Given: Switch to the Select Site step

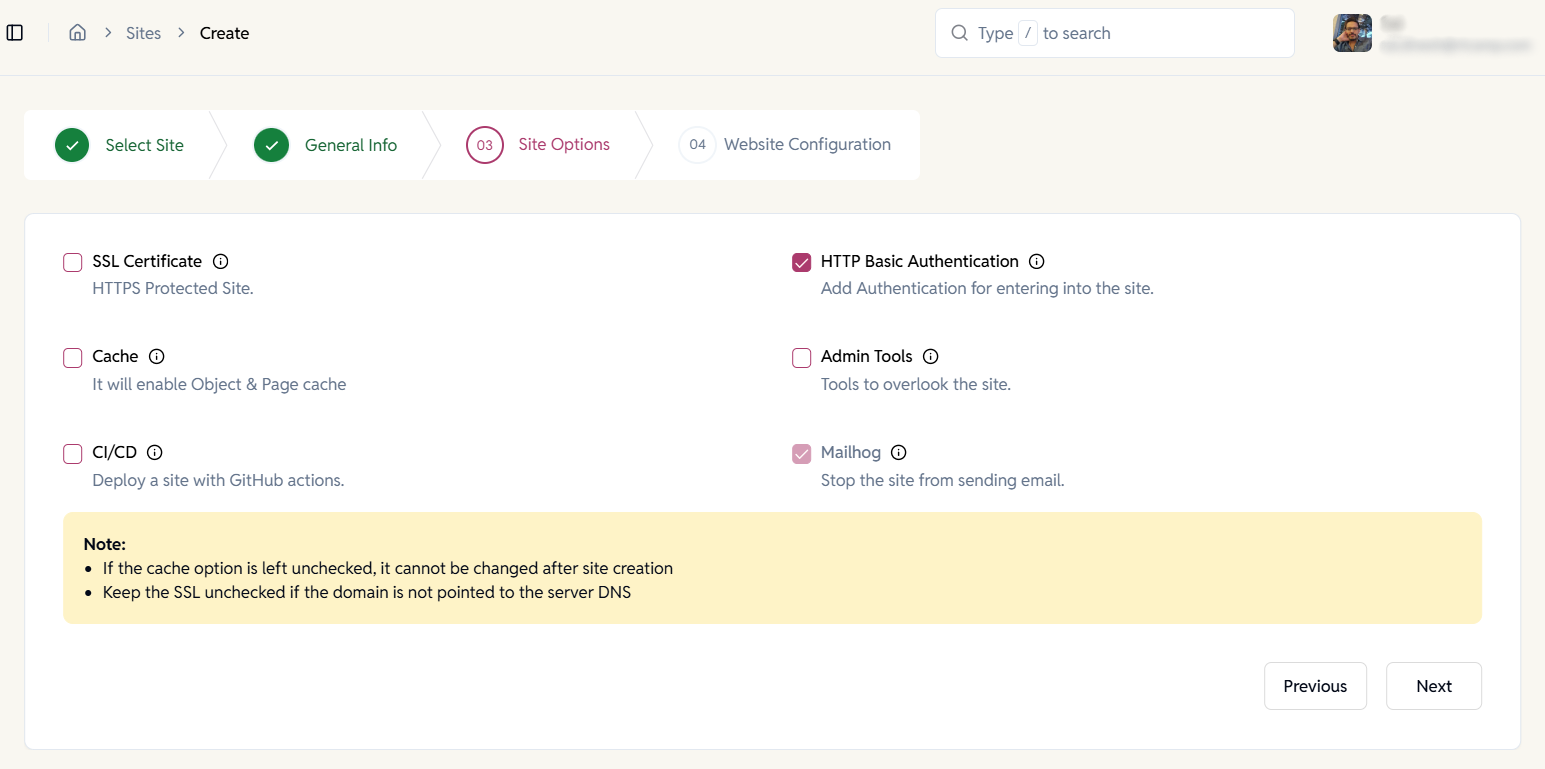Looking at the screenshot, I should [144, 144].
